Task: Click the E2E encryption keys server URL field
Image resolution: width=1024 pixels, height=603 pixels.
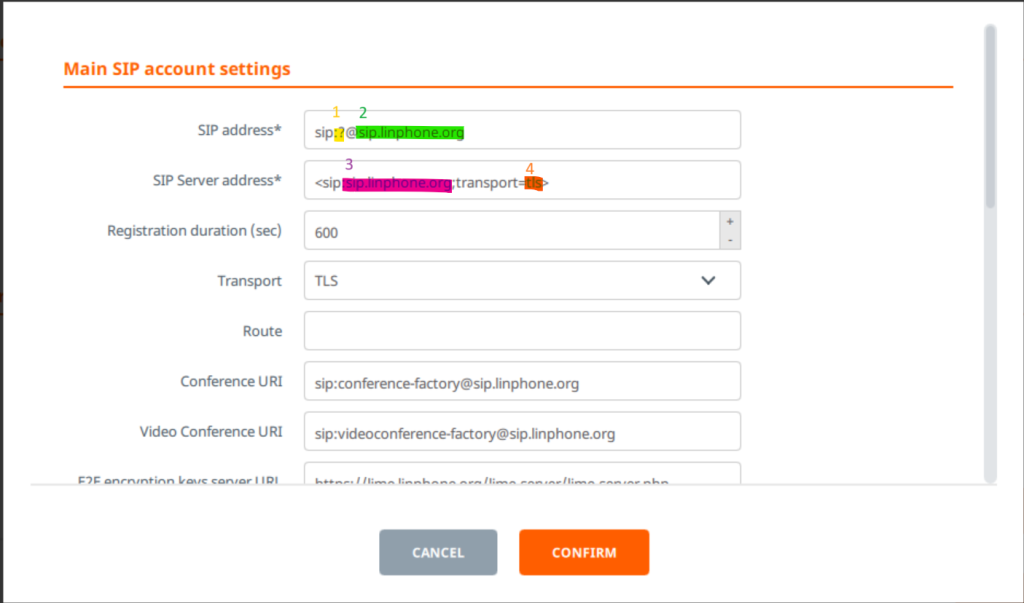Action: (521, 476)
